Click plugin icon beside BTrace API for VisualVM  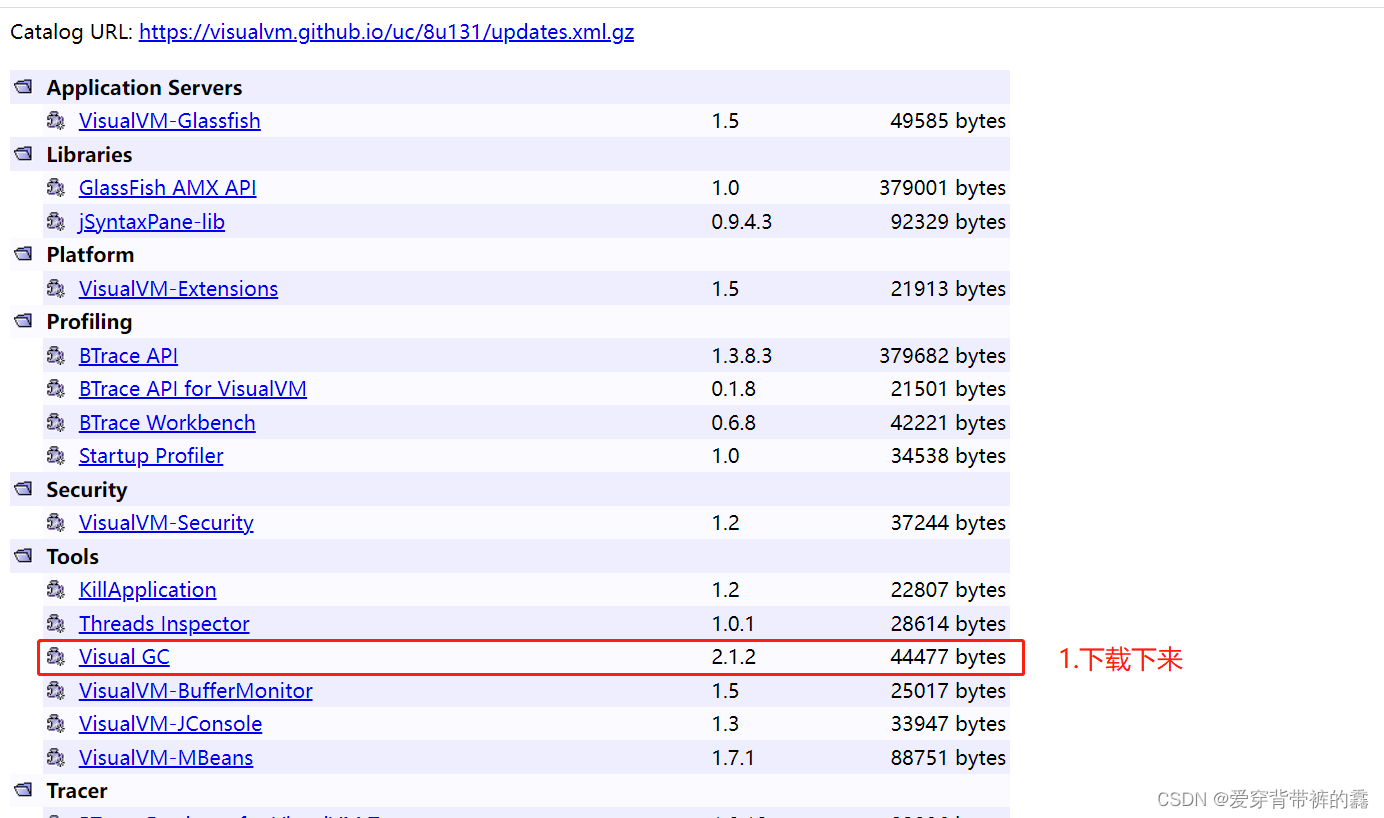tap(56, 389)
